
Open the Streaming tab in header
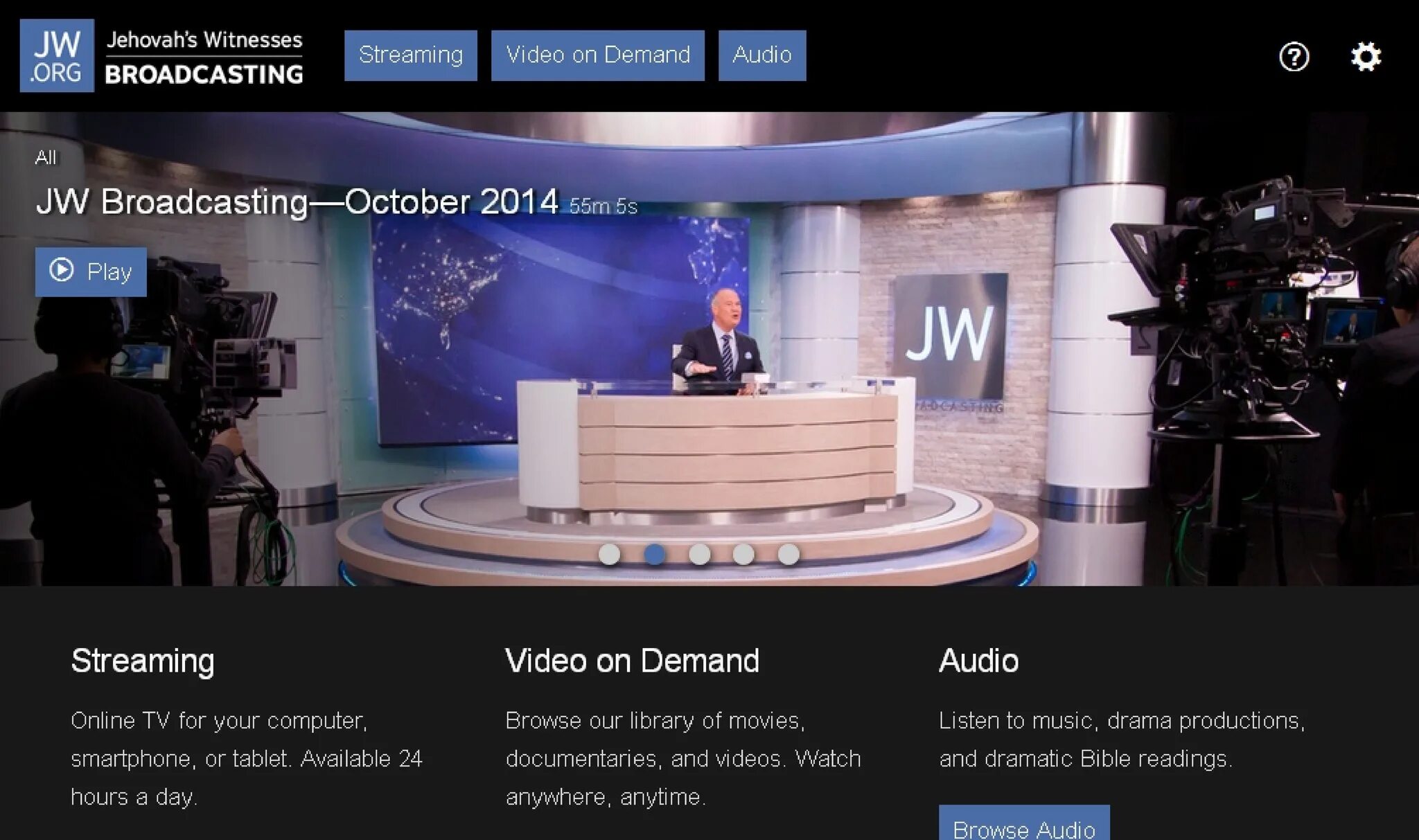coord(411,55)
